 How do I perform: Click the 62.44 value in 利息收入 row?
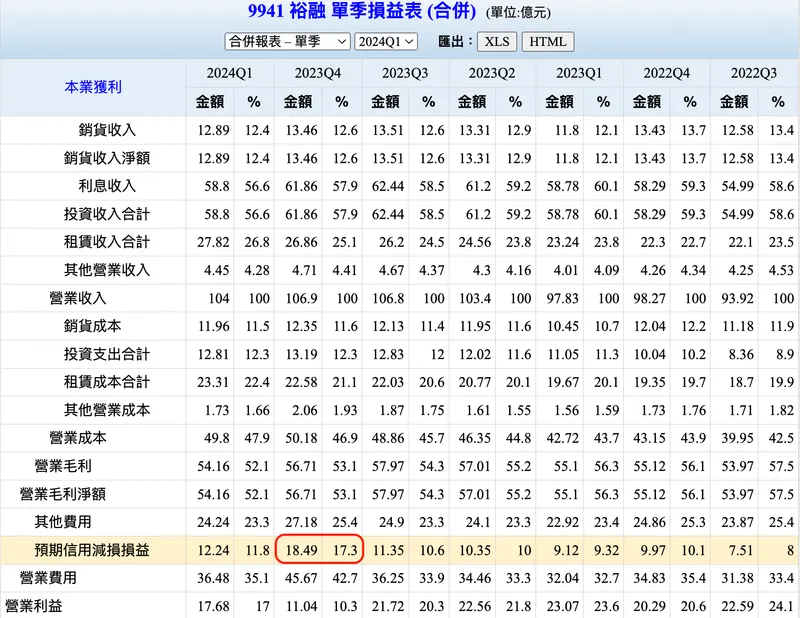(388, 187)
